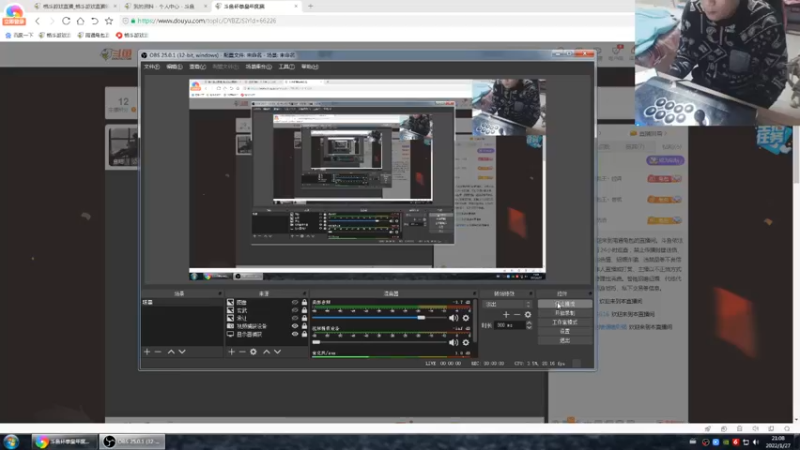800x450 pixels.
Task: Bookmark this page with the star icon
Action: tap(109, 21)
